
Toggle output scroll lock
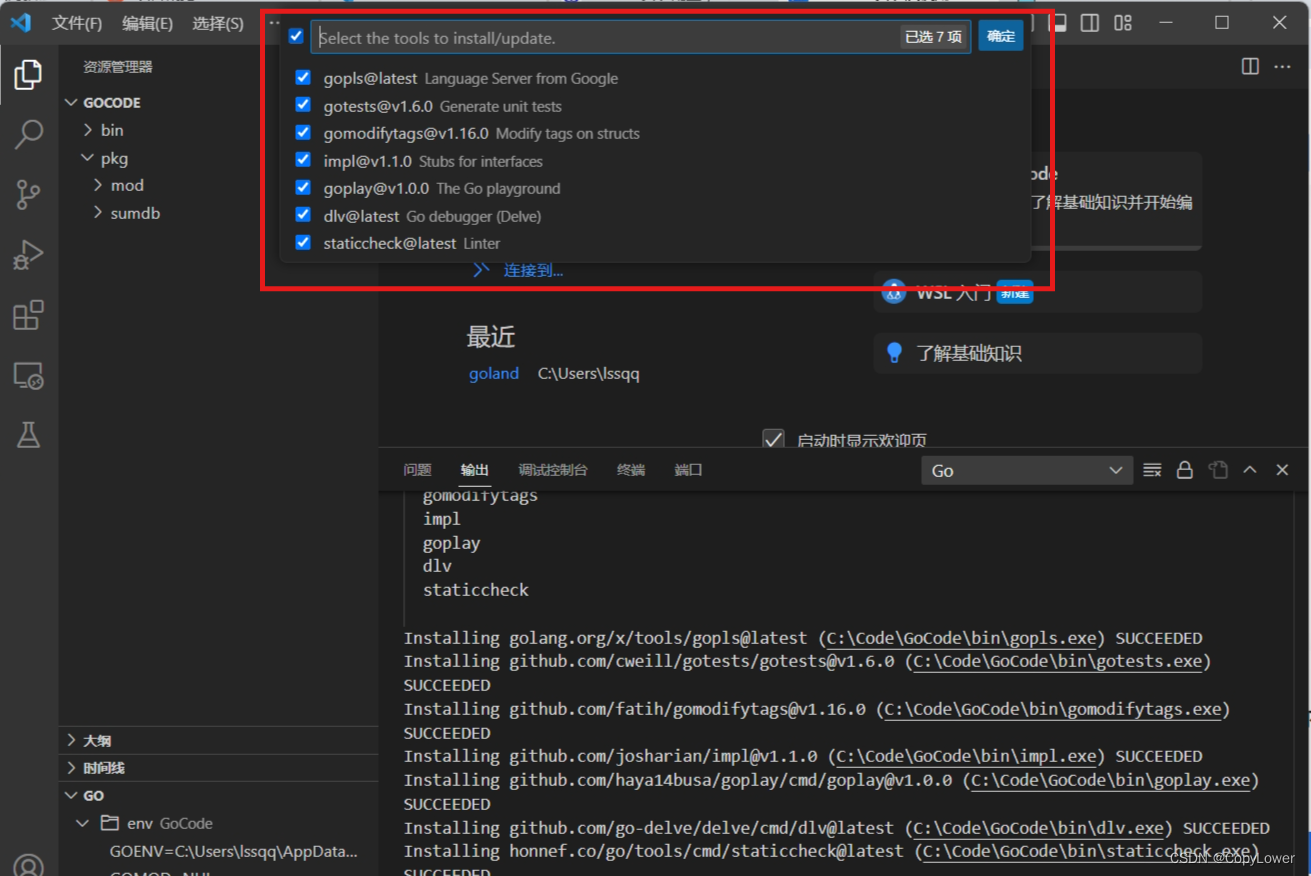click(x=1185, y=470)
